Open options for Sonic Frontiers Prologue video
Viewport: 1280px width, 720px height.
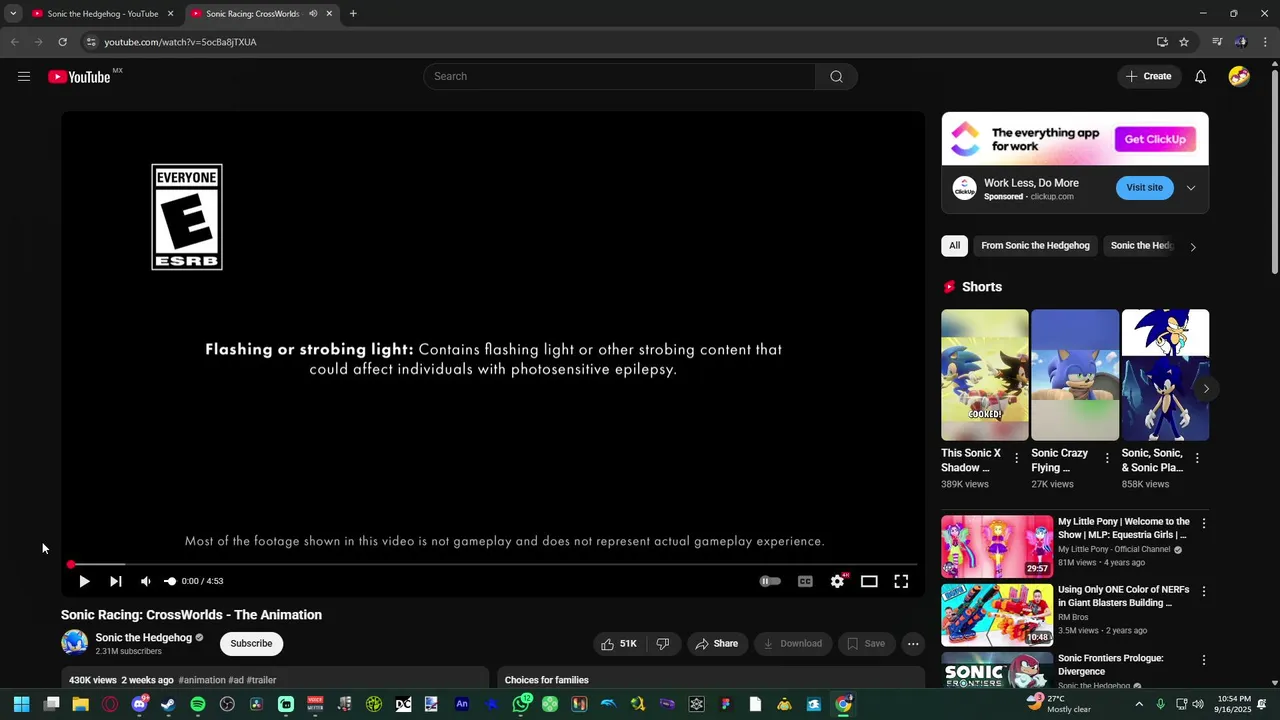pos(1204,660)
